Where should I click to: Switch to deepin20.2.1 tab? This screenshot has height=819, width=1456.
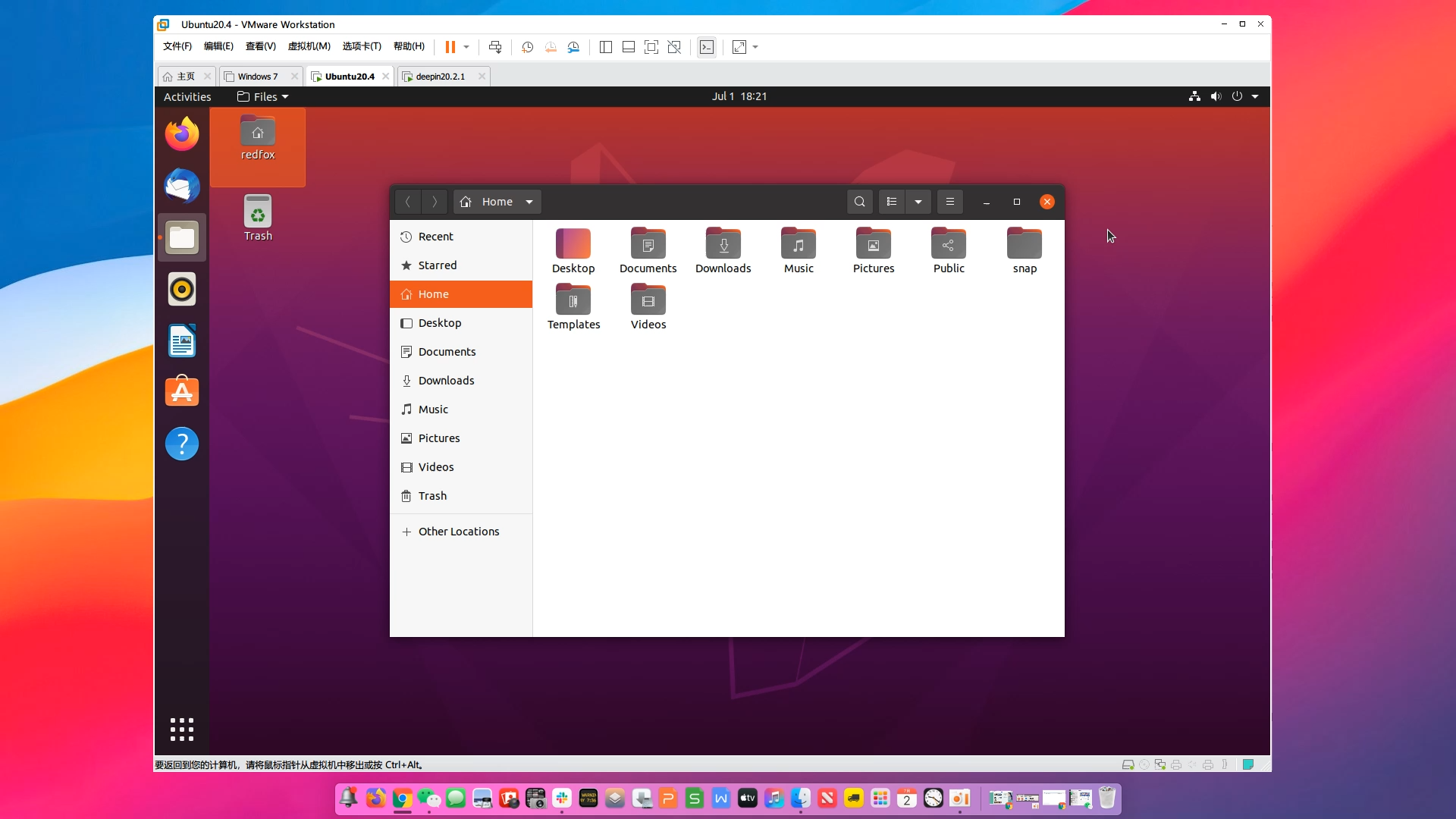point(440,77)
